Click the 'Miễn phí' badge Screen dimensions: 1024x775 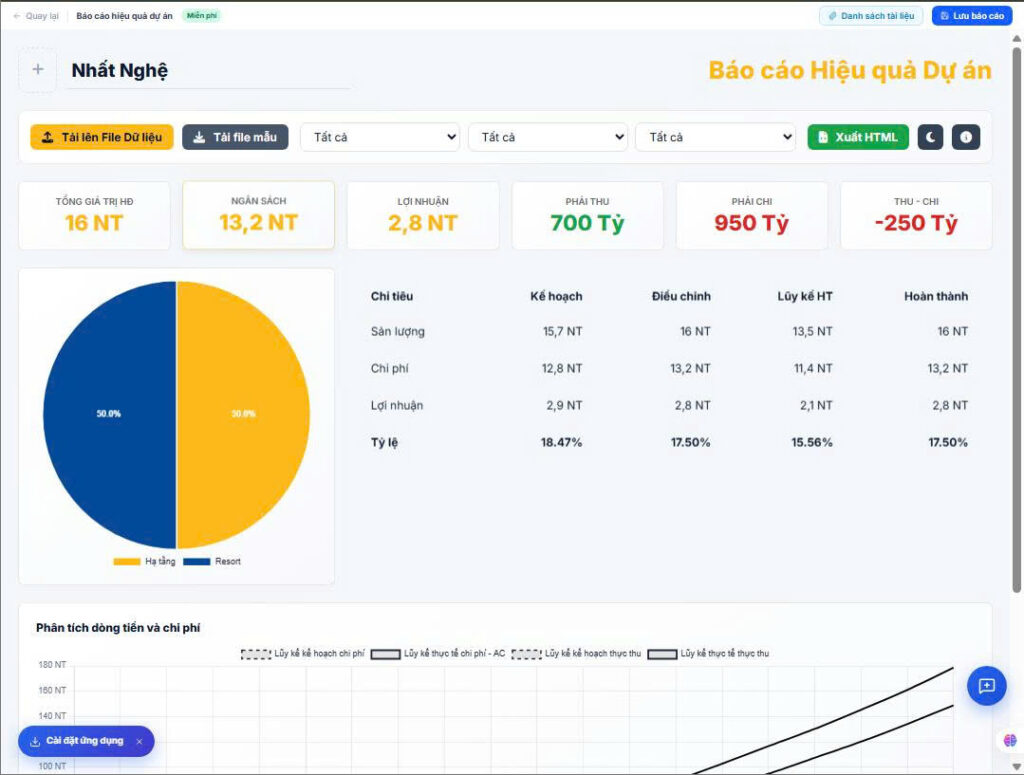click(x=202, y=16)
